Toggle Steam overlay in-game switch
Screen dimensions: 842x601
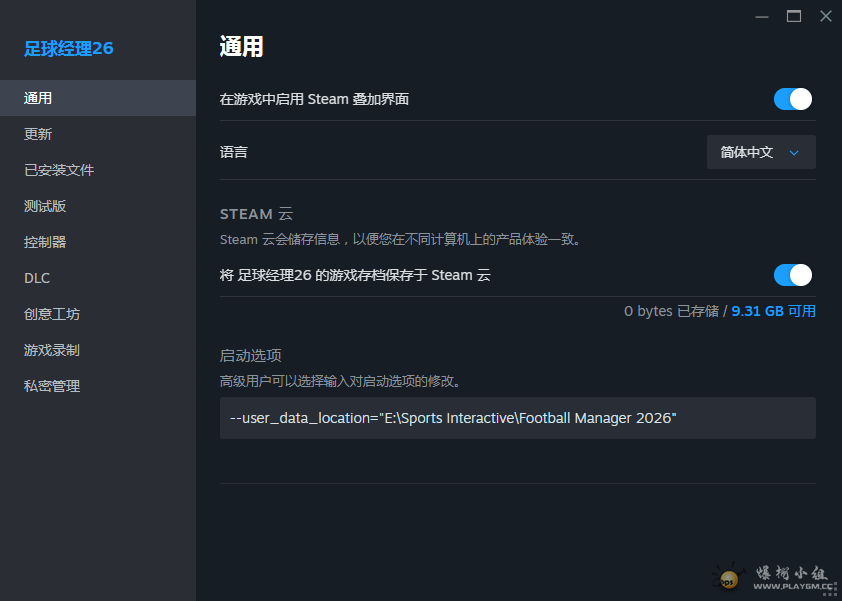(x=792, y=99)
